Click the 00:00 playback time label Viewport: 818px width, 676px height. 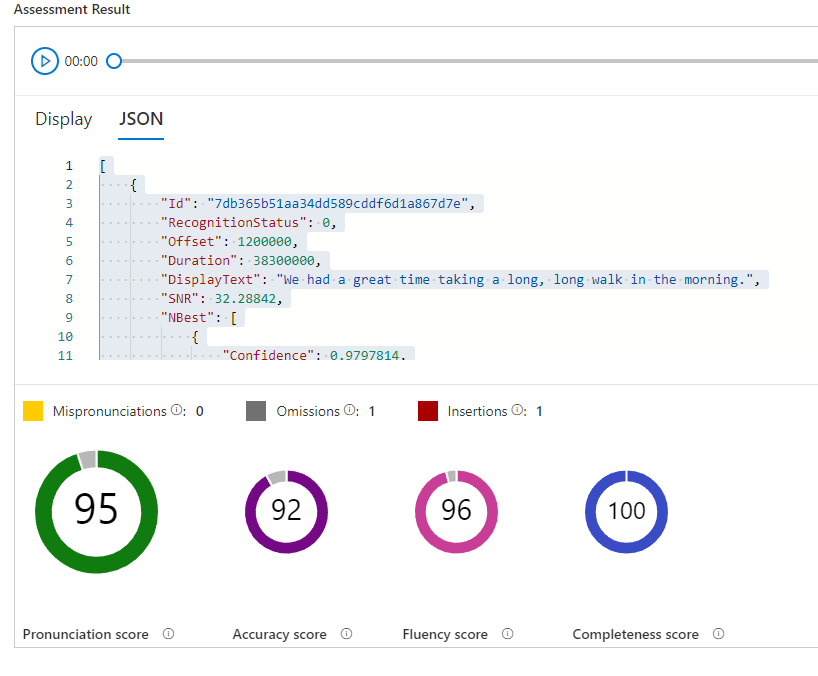[81, 62]
